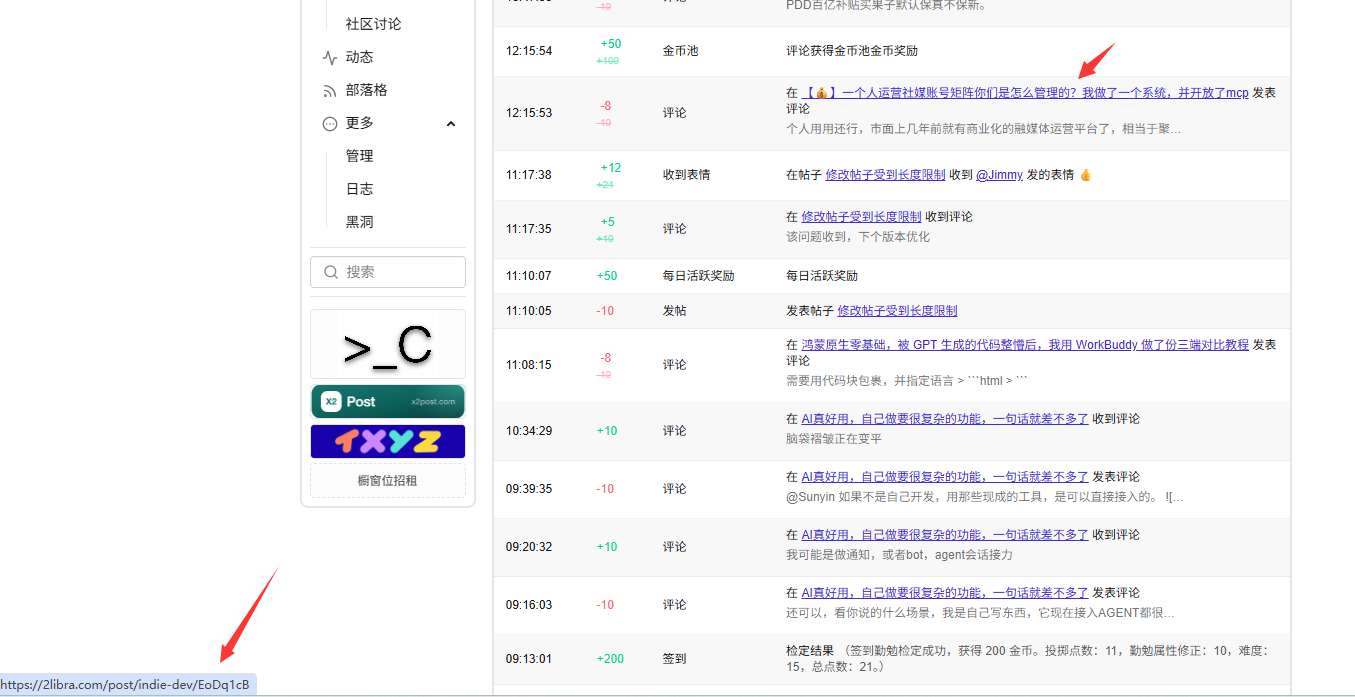
Task: Click the 签到 type cell
Action: click(x=675, y=659)
